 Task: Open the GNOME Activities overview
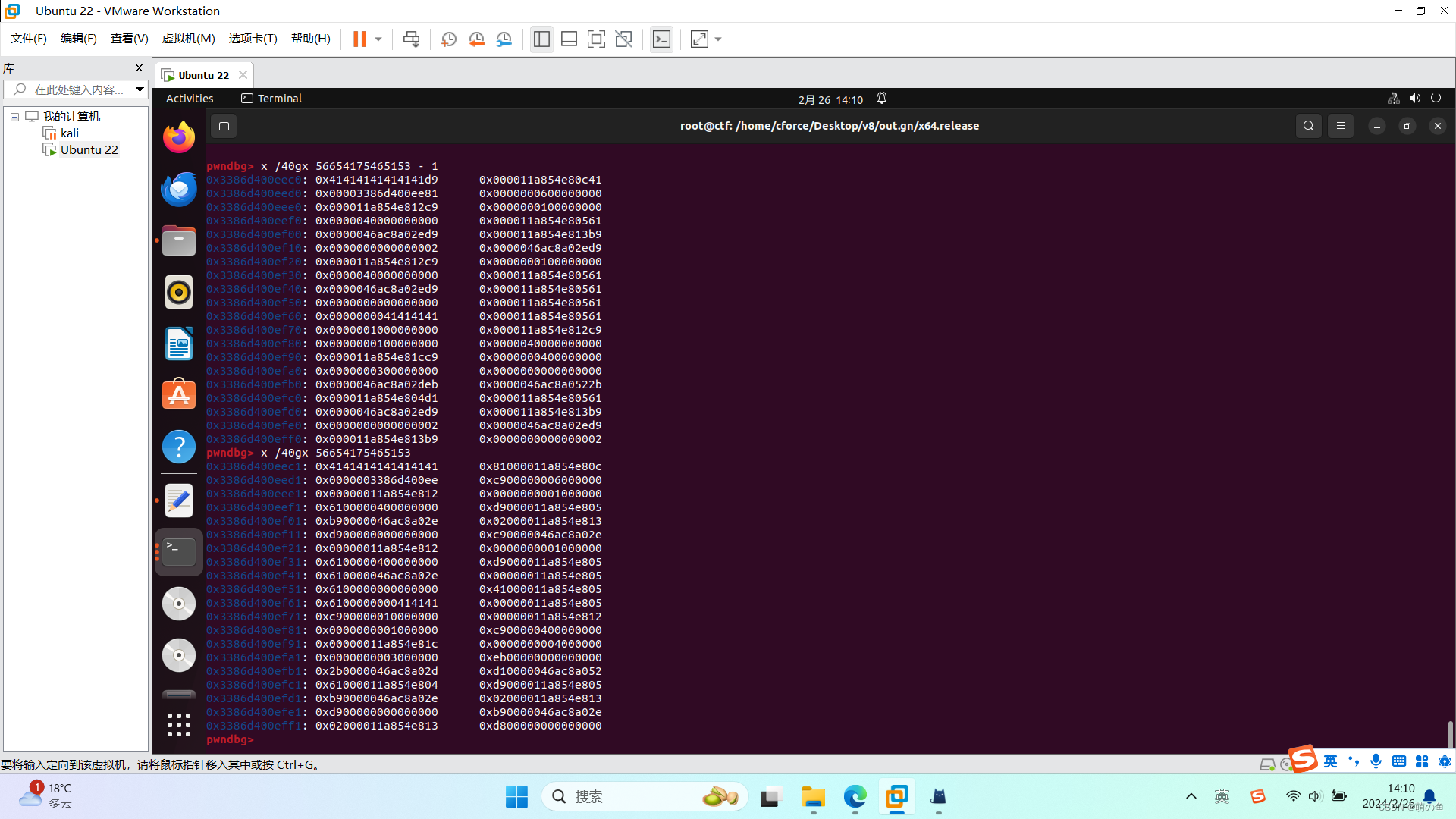click(x=190, y=99)
